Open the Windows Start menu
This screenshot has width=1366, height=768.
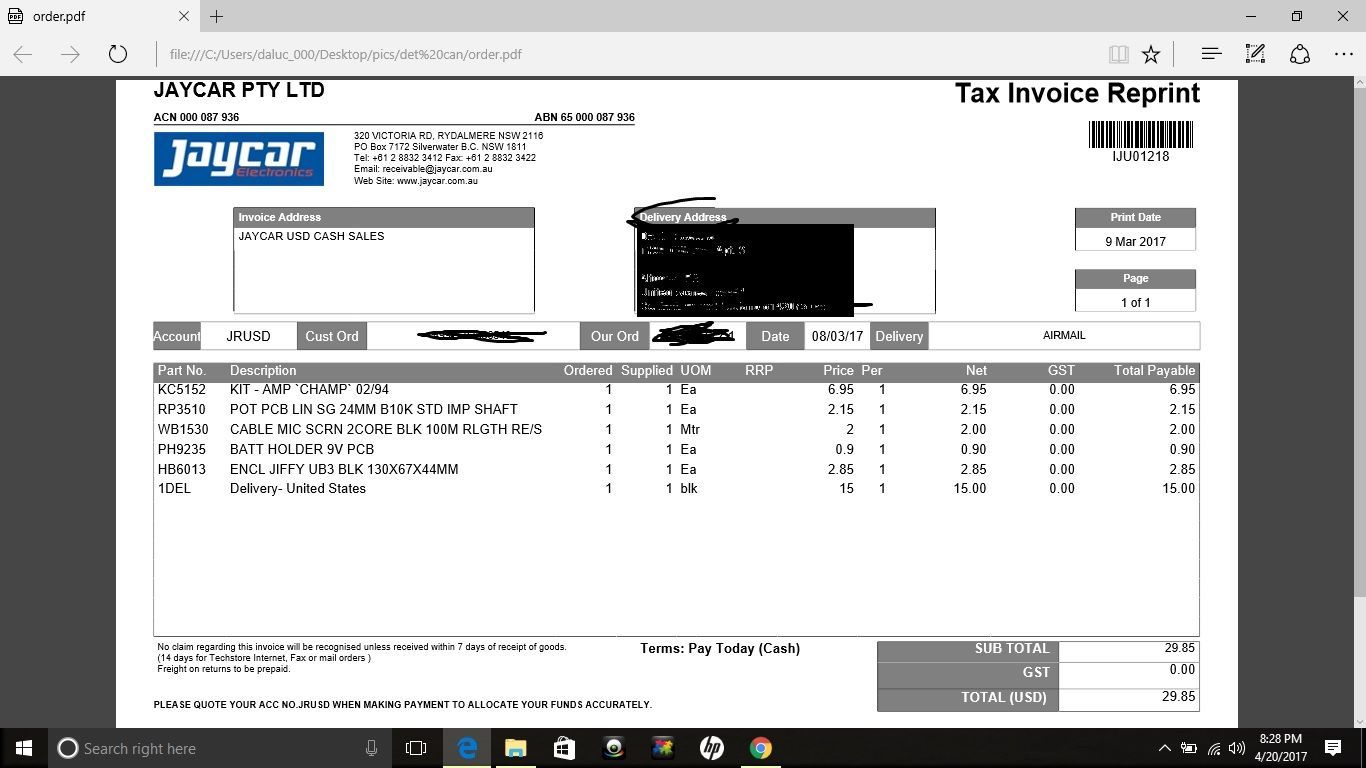(24, 748)
